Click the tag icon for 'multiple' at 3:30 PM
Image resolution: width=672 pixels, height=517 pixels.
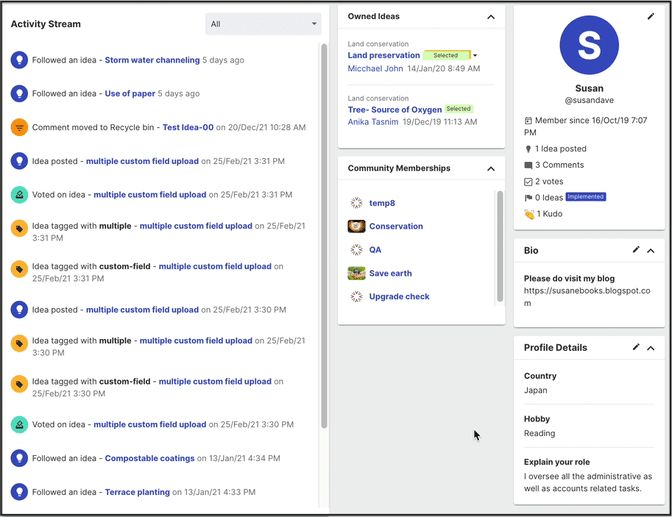click(19, 343)
